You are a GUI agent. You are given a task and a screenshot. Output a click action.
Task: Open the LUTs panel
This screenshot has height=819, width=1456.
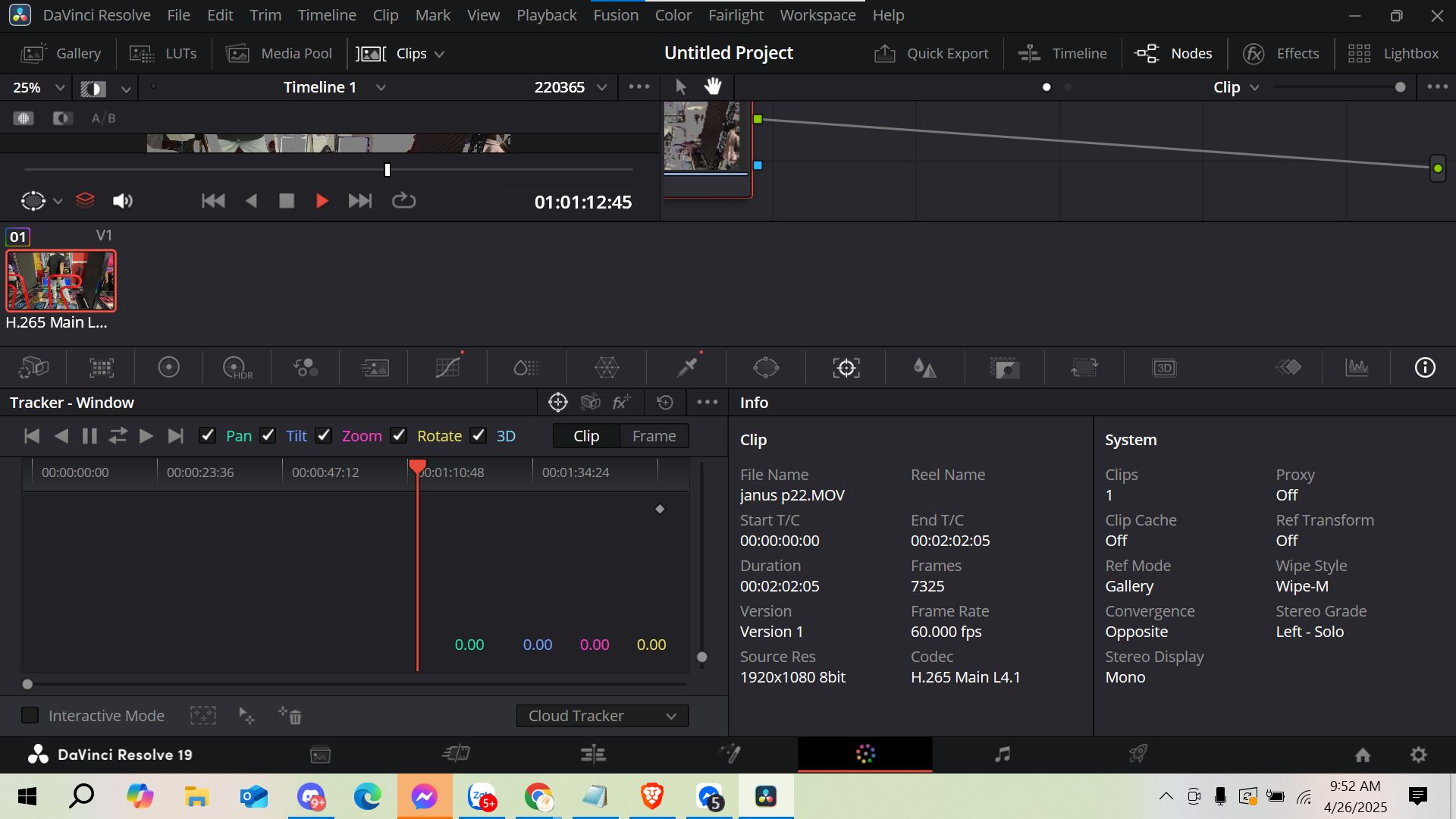pyautogui.click(x=164, y=54)
